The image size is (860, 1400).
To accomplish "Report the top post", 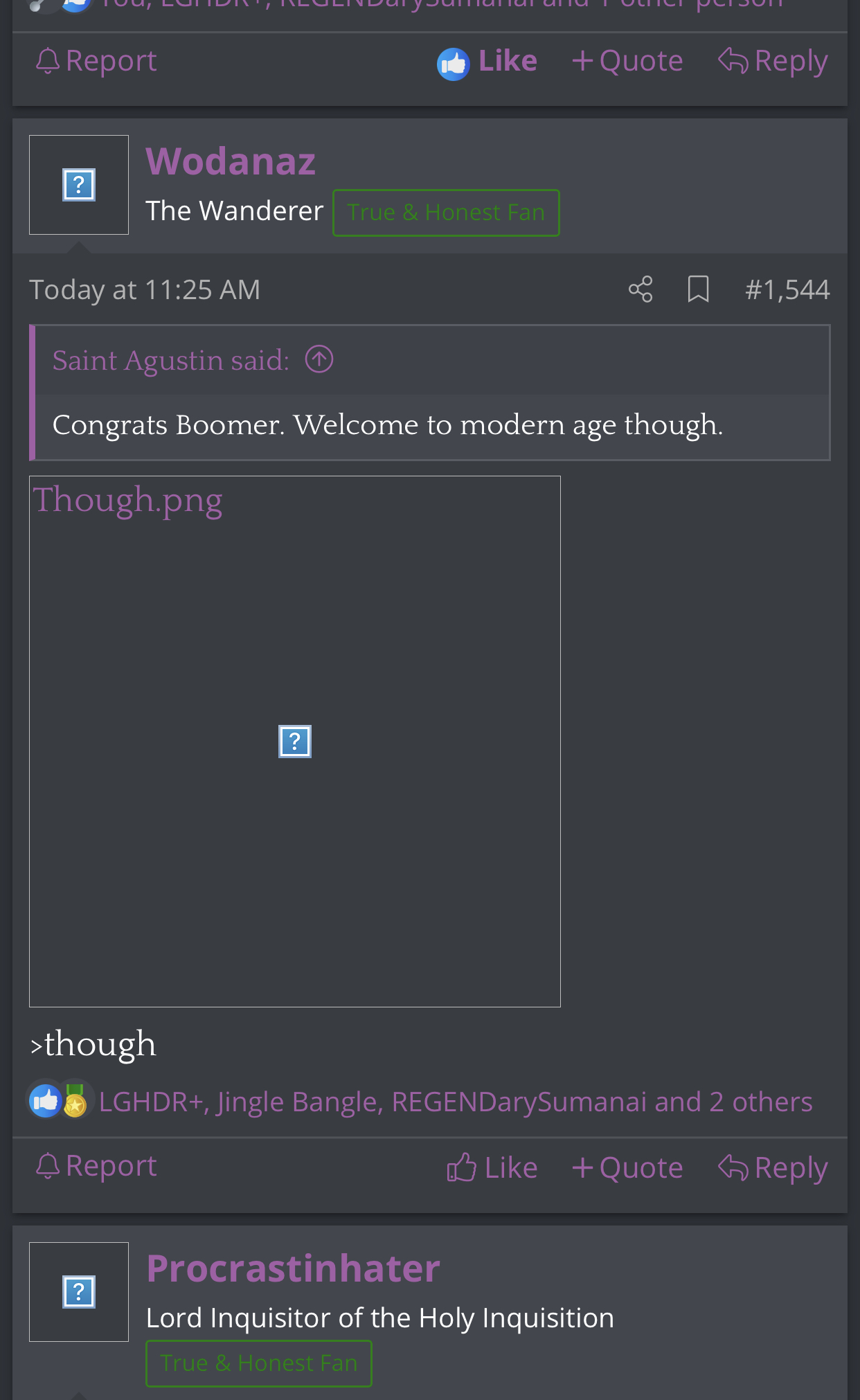I will [96, 61].
